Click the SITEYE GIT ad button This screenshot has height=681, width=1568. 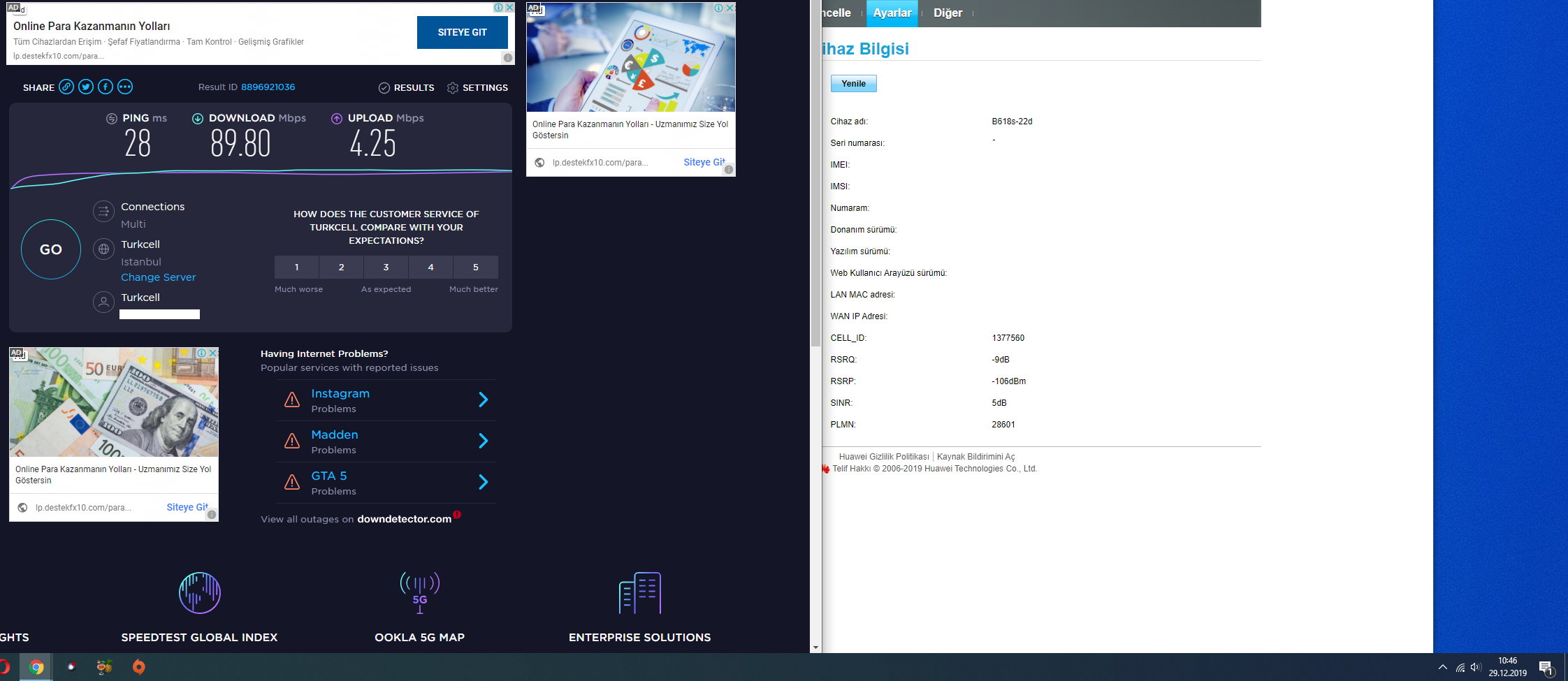tap(463, 32)
